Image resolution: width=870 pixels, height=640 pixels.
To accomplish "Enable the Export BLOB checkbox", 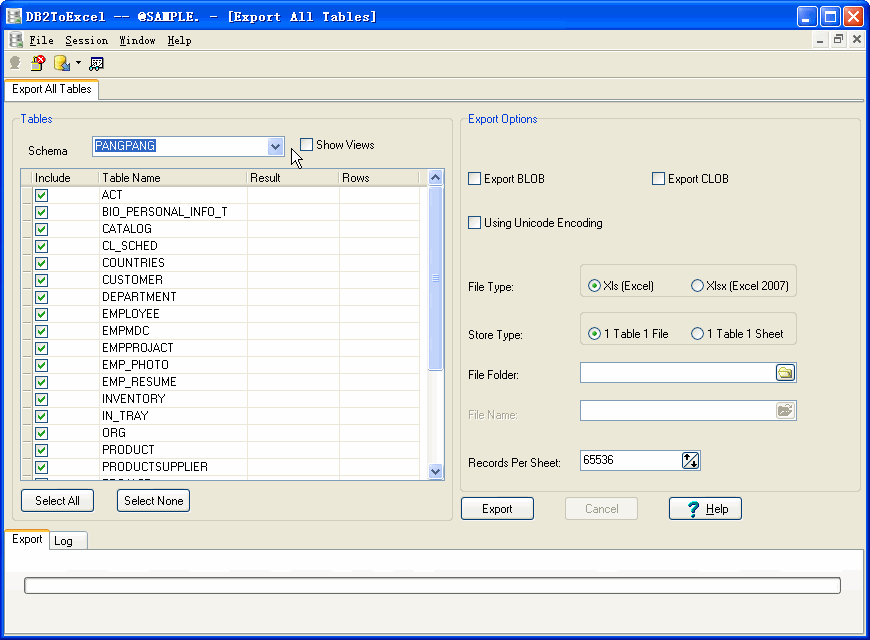I will [474, 179].
